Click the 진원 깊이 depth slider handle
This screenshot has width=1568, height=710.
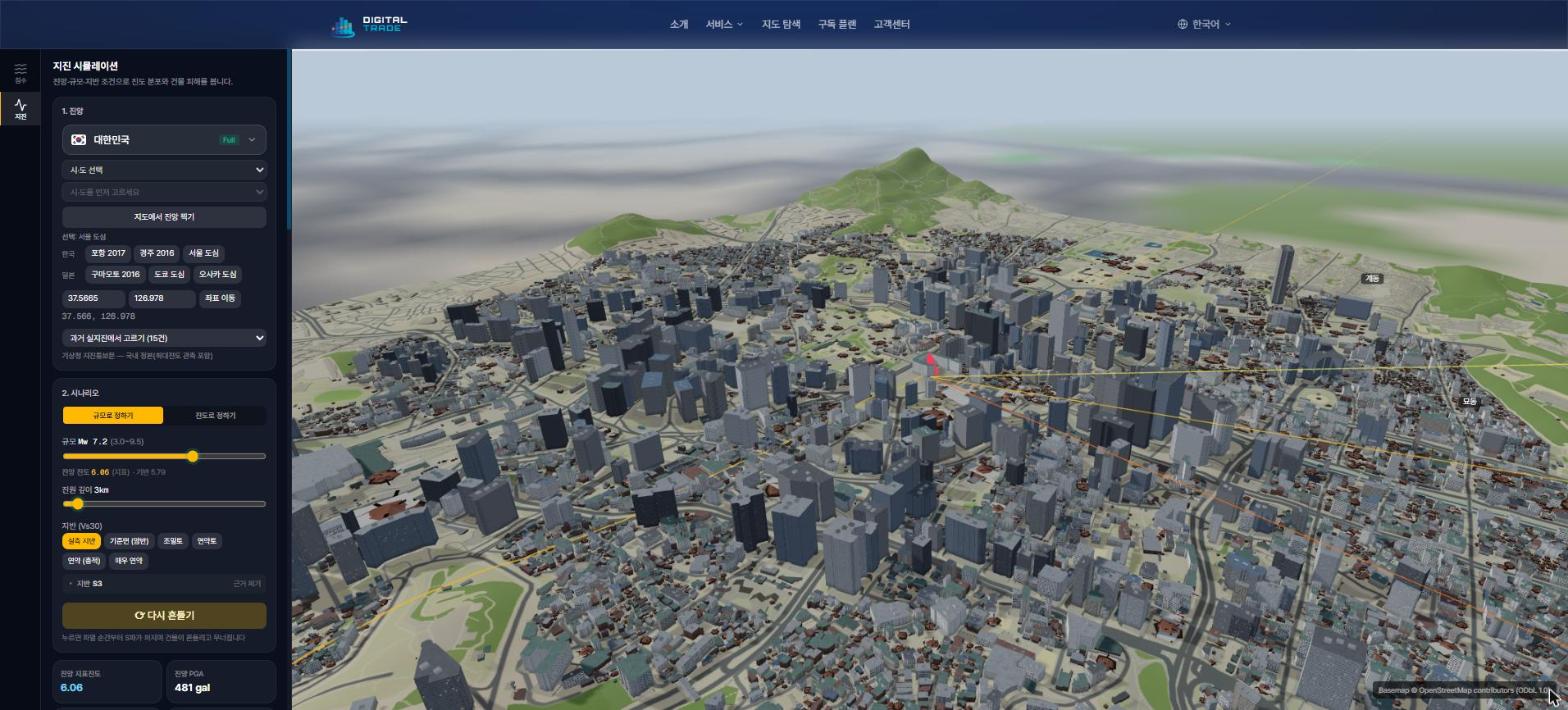(x=77, y=504)
